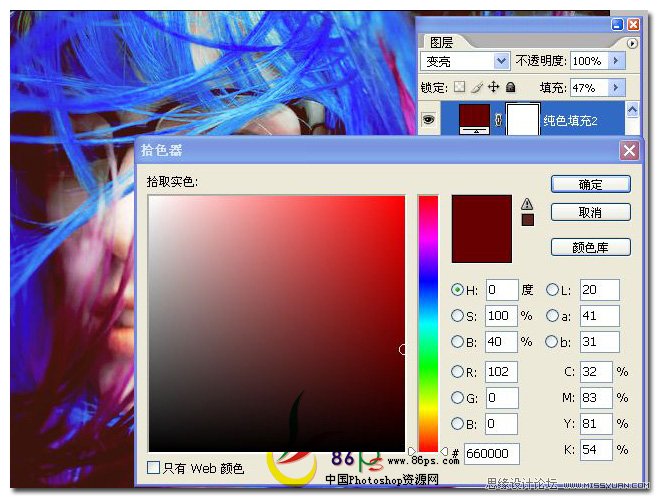The width and height of the screenshot is (660, 500).
Task: Click the Lab b field showing 31
Action: tap(600, 342)
